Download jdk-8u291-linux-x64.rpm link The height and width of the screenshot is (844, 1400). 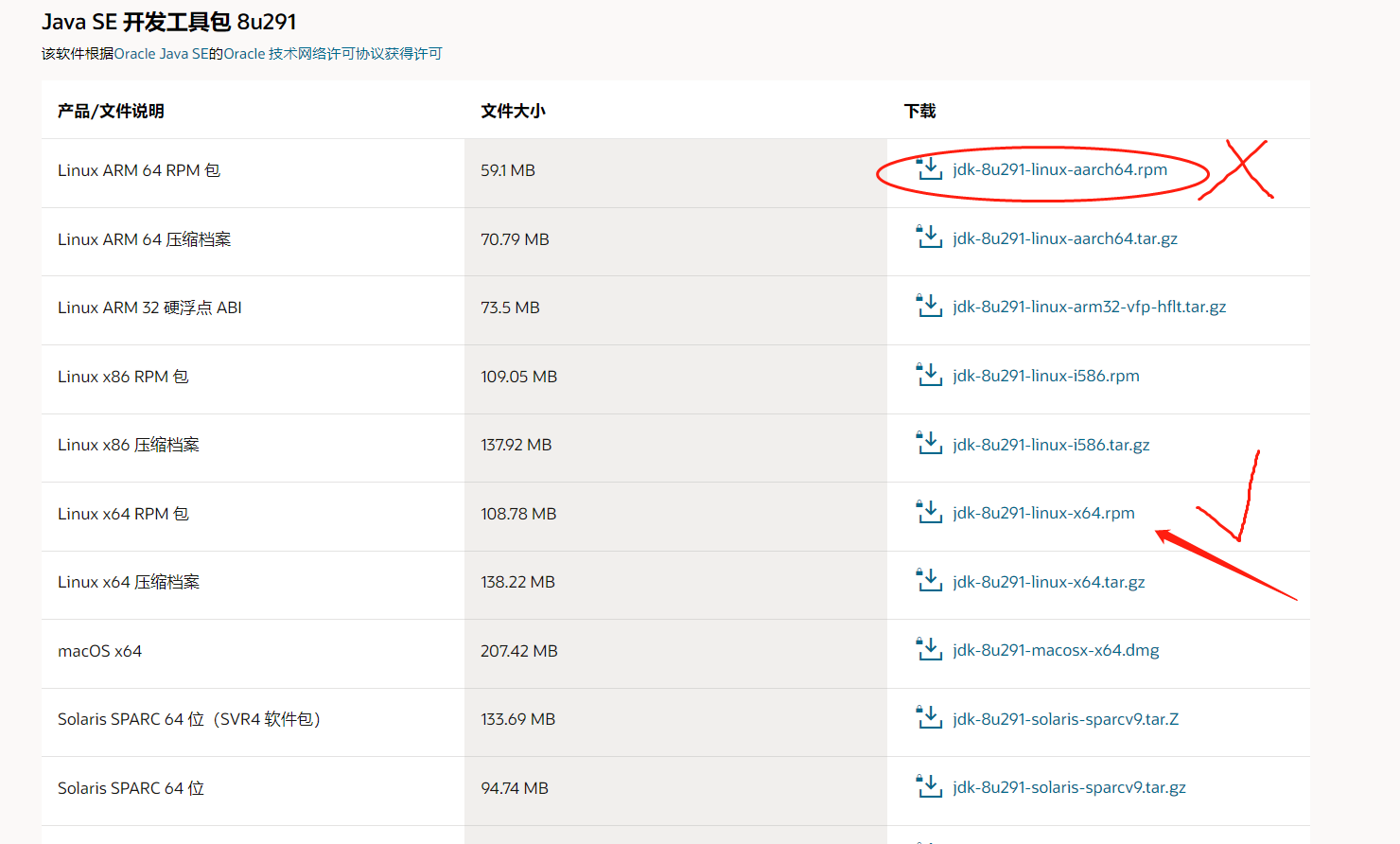click(x=1043, y=513)
